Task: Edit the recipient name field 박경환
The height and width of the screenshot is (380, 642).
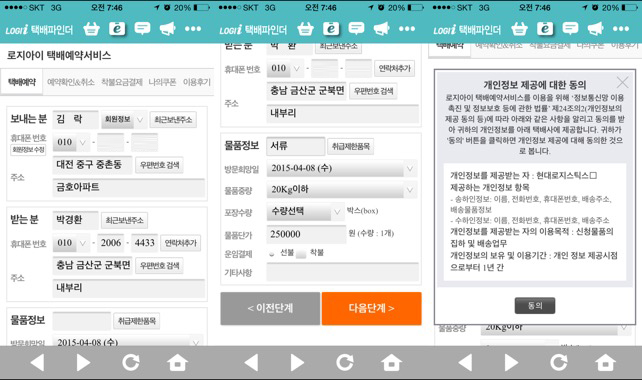Action: 75,220
